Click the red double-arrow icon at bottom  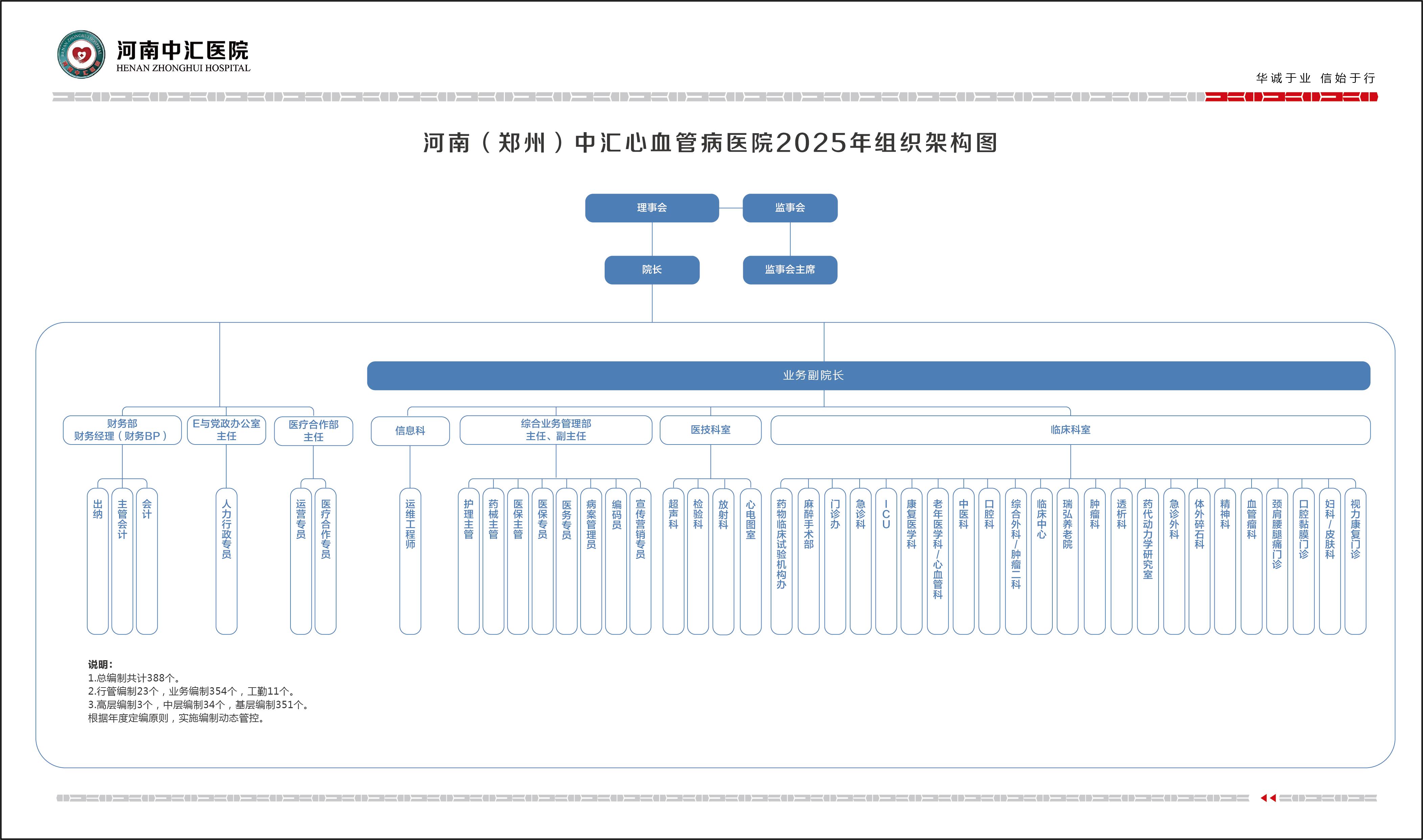click(x=1268, y=798)
